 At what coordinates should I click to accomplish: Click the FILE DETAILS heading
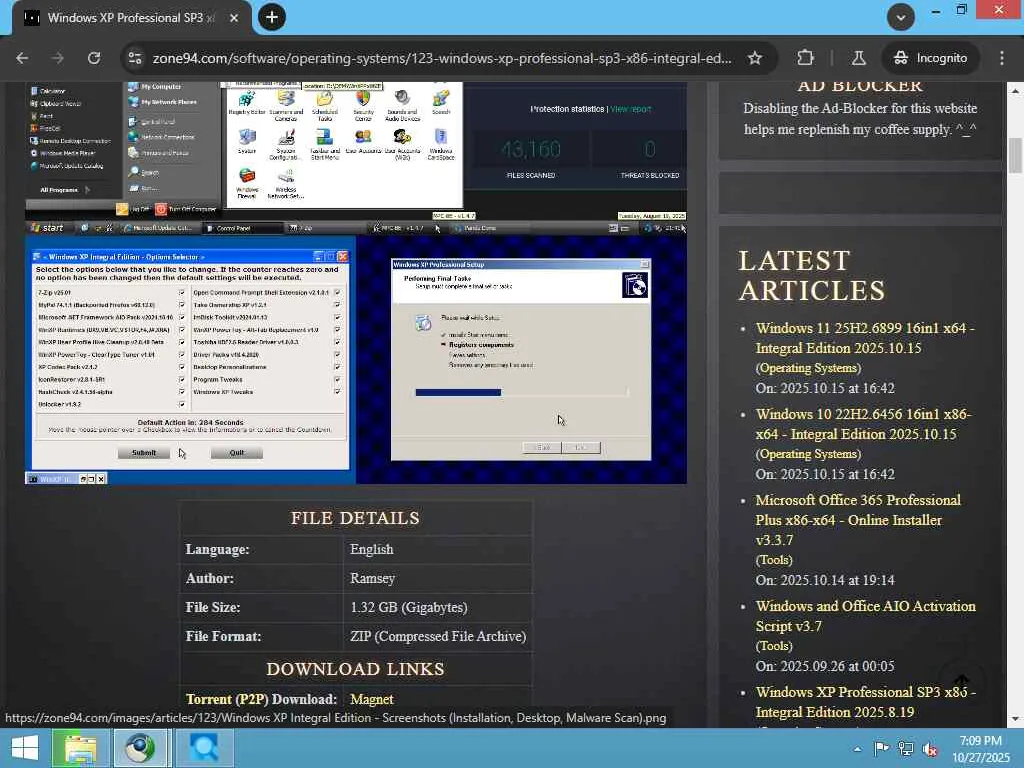click(x=355, y=518)
